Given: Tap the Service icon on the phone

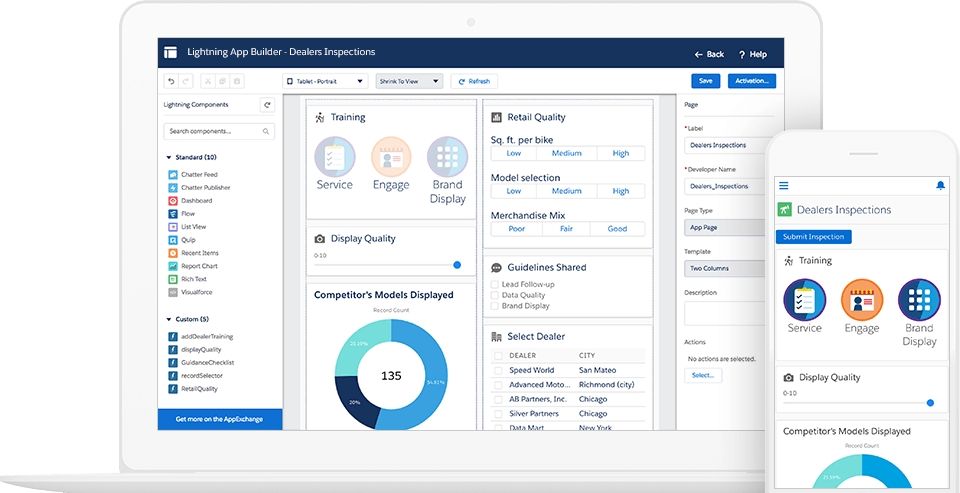Looking at the screenshot, I should point(804,300).
